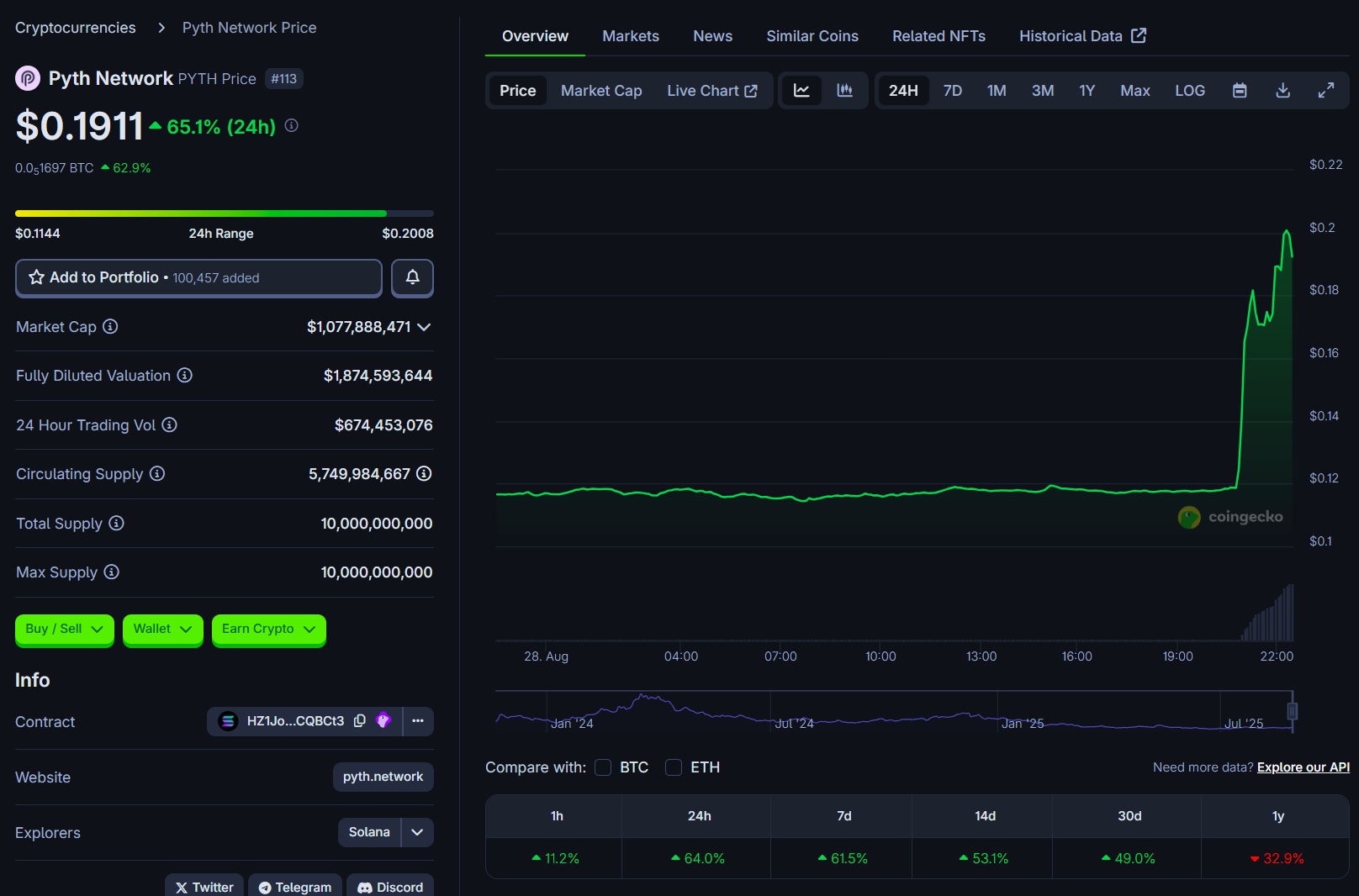
Task: Open Live Chart link
Action: click(712, 91)
